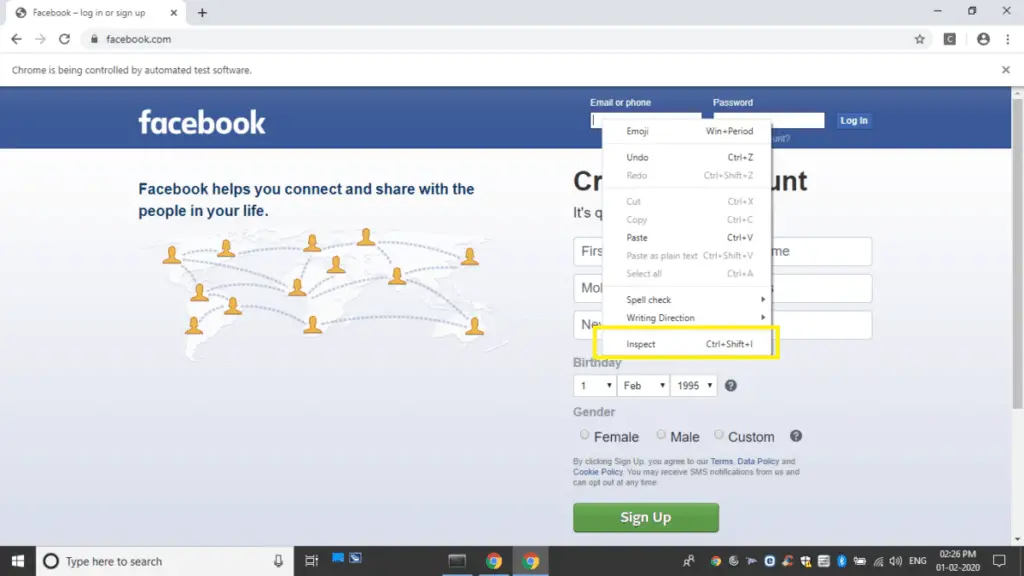Screen dimensions: 1024x576
Task: Select the Female radio button
Action: pos(584,434)
